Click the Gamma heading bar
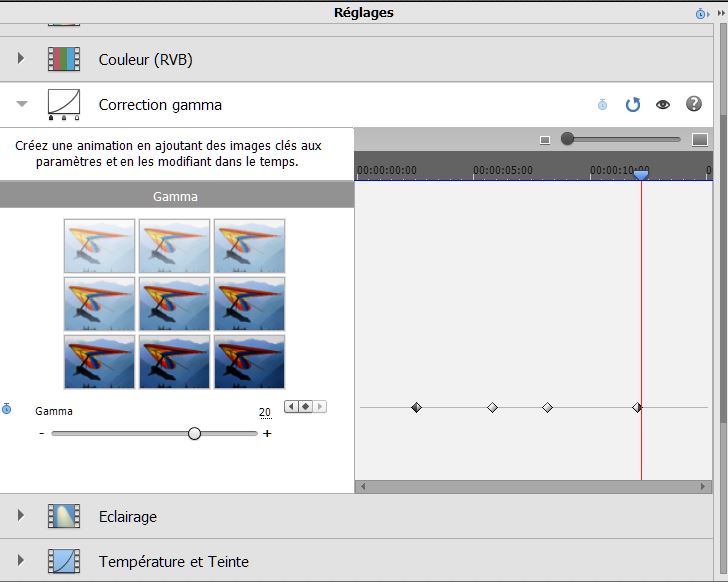728x582 pixels. point(175,197)
